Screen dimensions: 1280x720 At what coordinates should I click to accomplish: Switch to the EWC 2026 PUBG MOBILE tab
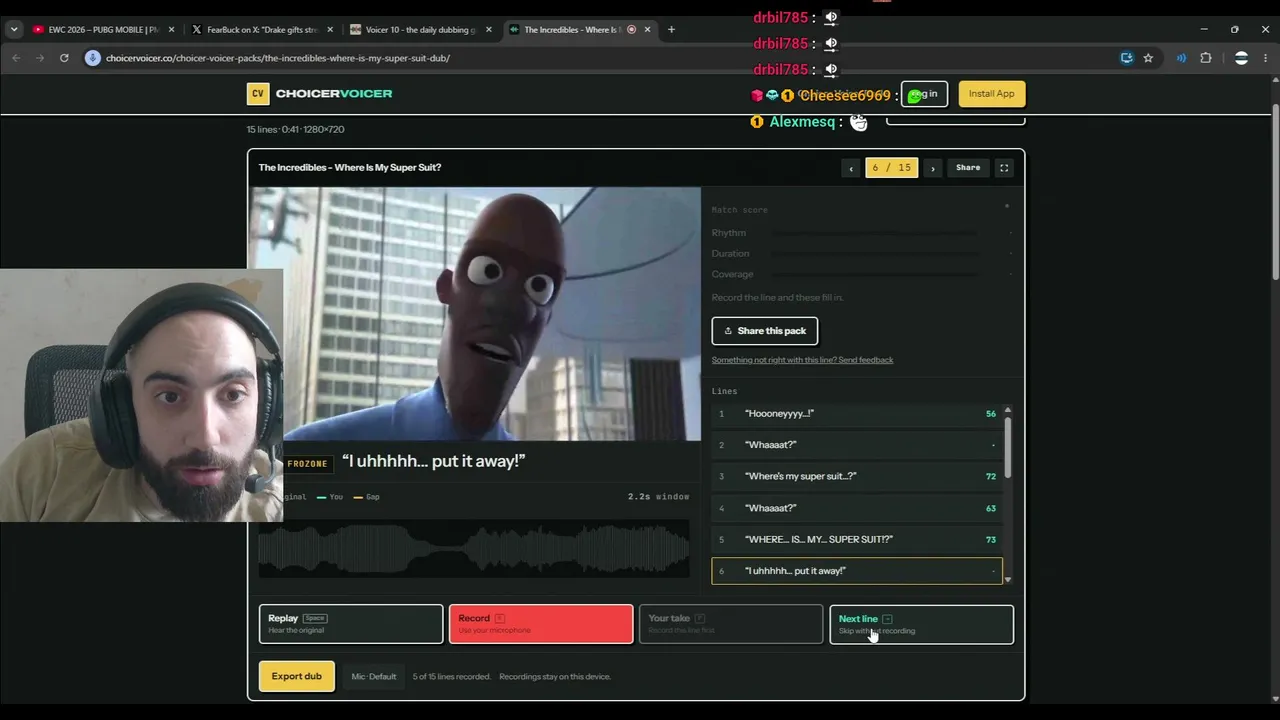(x=104, y=30)
